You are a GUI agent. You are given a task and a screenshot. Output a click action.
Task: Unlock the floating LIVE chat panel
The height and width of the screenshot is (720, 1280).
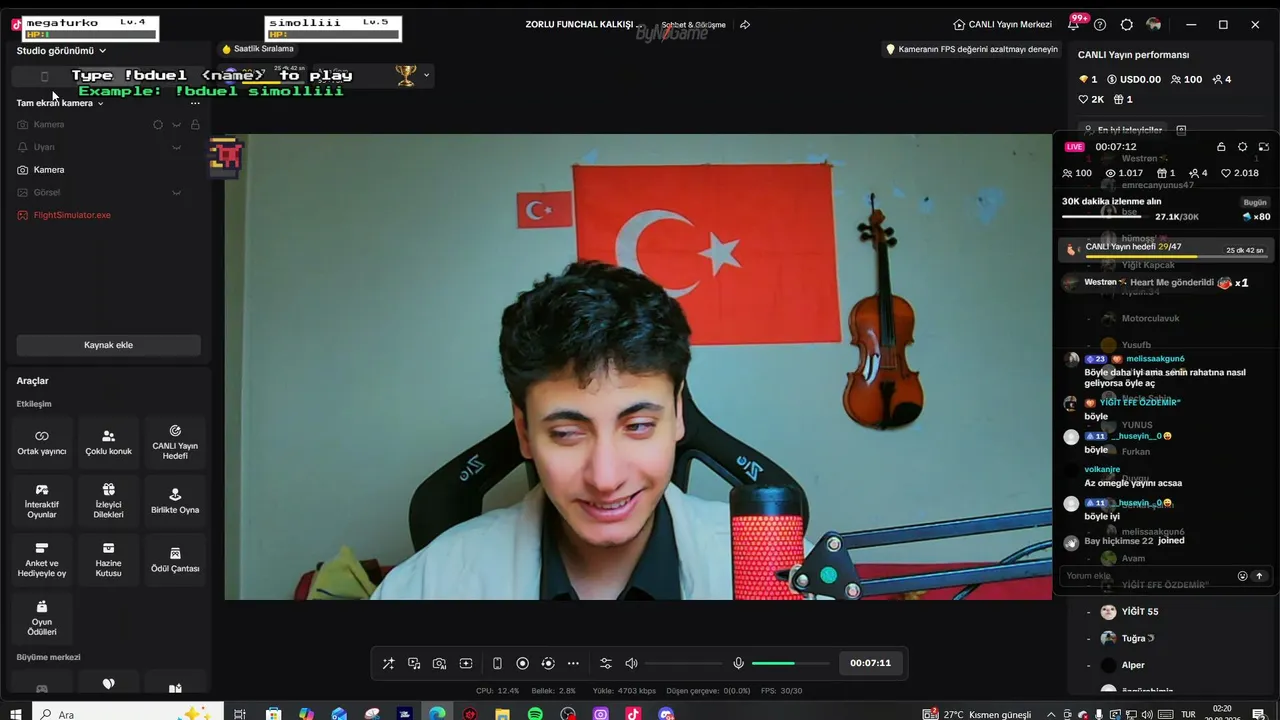pyautogui.click(x=1221, y=147)
